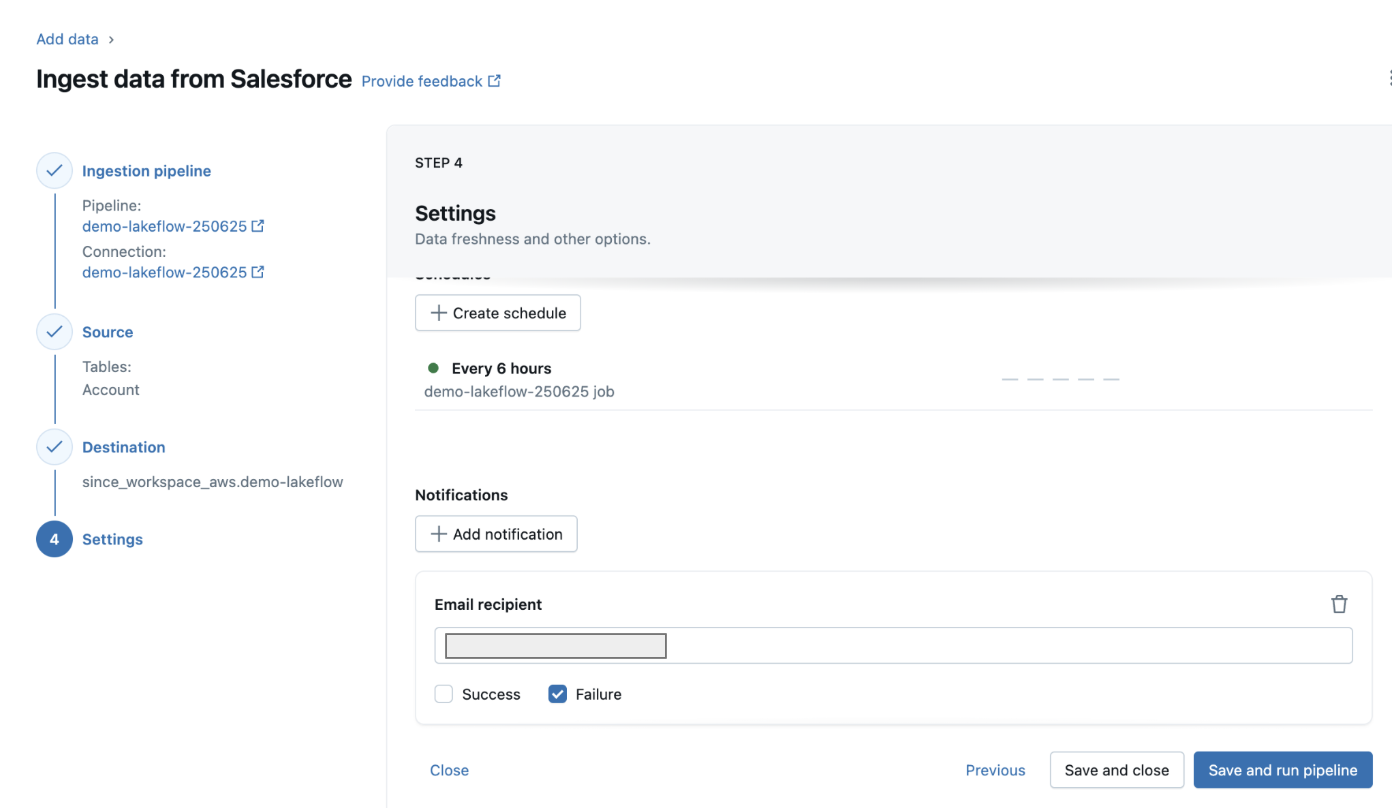This screenshot has height=808, width=1392.
Task: Click the Ingestion pipeline completed checkmark icon
Action: [x=54, y=170]
